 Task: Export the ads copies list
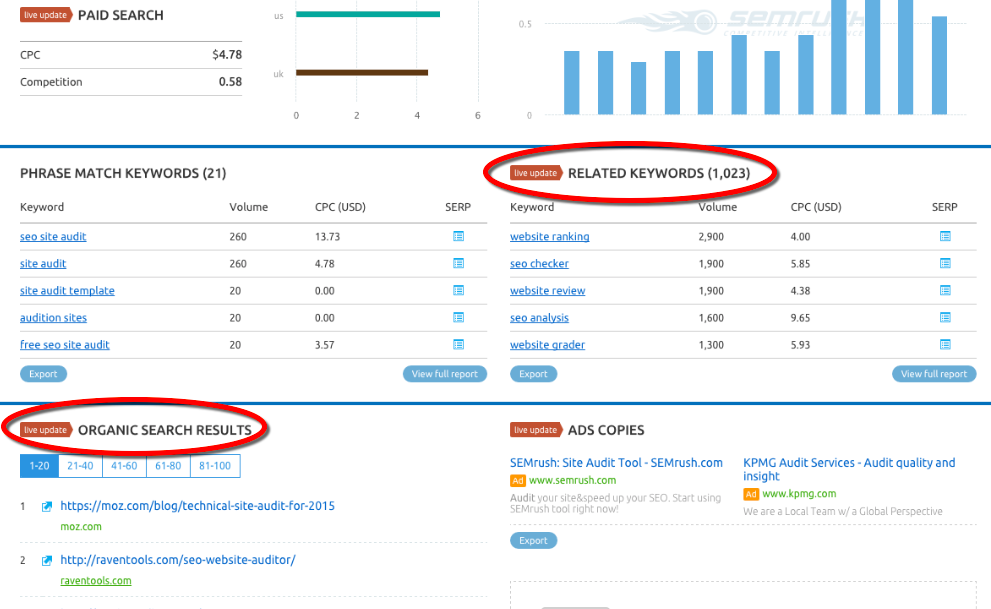[x=533, y=540]
